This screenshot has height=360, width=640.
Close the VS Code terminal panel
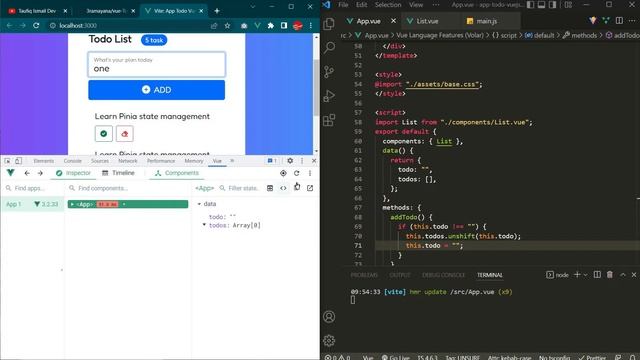point(634,275)
